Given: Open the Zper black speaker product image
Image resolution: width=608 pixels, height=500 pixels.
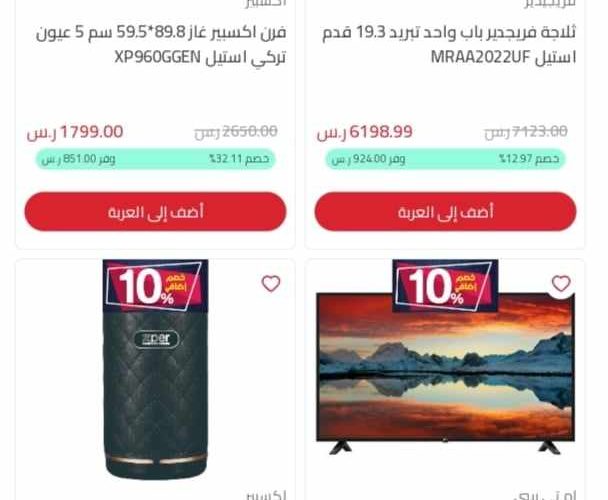Looking at the screenshot, I should [x=155, y=370].
